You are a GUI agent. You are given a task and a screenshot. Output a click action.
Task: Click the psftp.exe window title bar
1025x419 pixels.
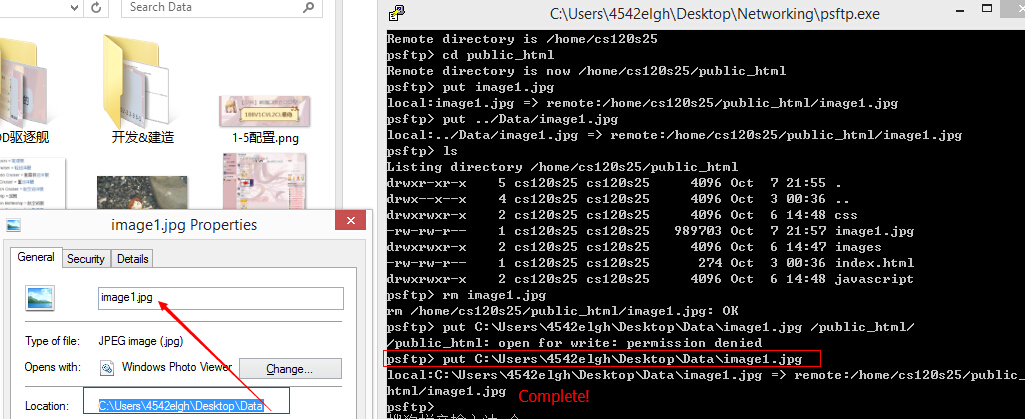click(x=700, y=14)
